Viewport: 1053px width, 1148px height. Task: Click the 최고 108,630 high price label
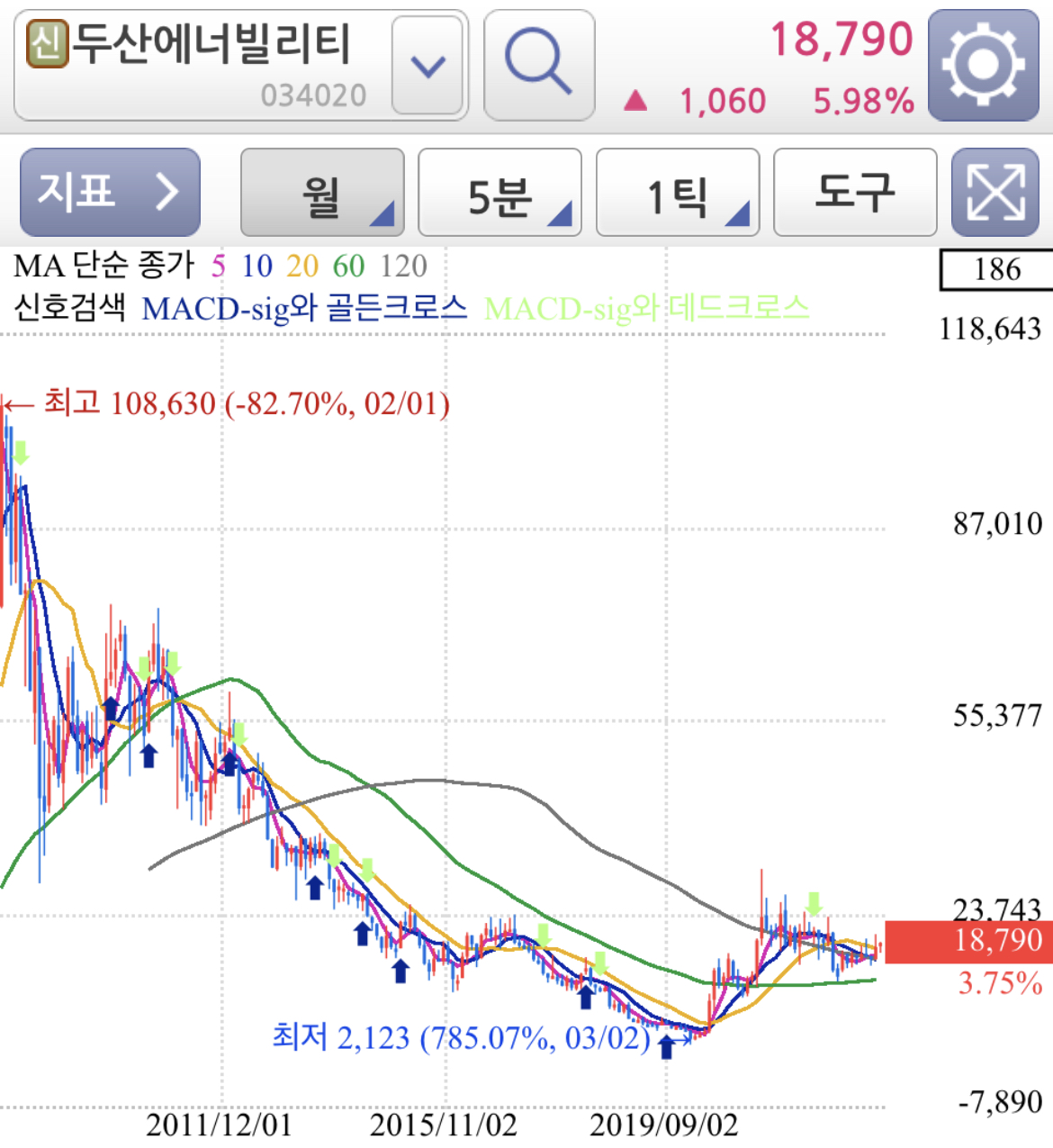247,403
